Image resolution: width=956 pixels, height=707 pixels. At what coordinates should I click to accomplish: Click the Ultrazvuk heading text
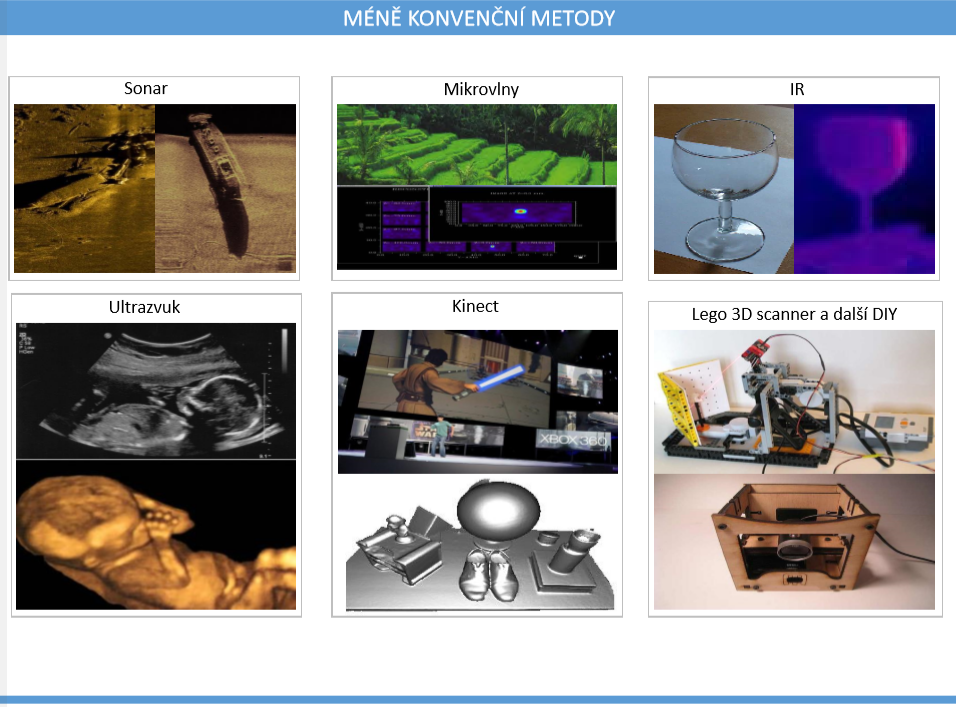[x=147, y=307]
